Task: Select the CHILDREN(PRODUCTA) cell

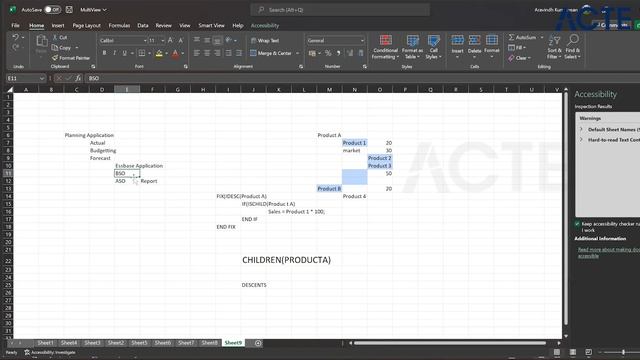Action: (286, 260)
